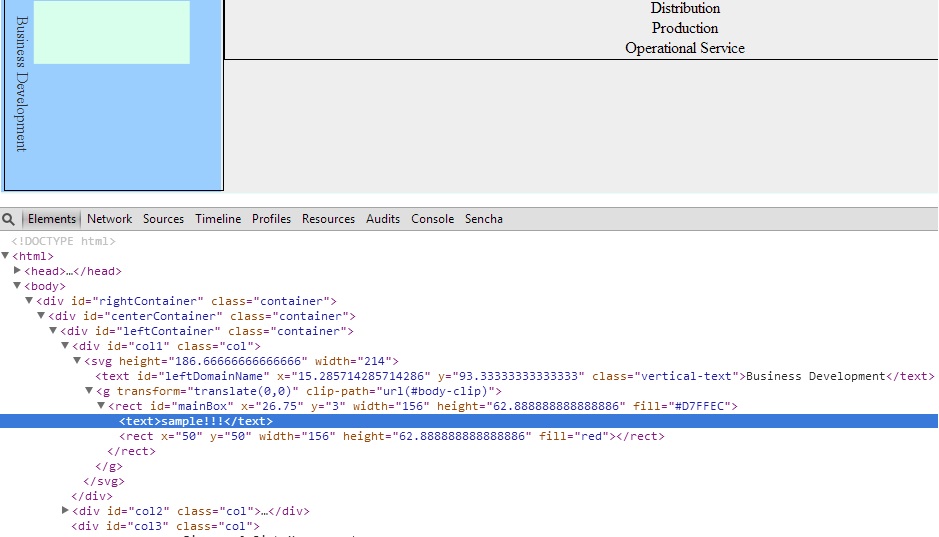939x537 pixels.
Task: Click the Production text in page
Action: pyautogui.click(x=684, y=28)
